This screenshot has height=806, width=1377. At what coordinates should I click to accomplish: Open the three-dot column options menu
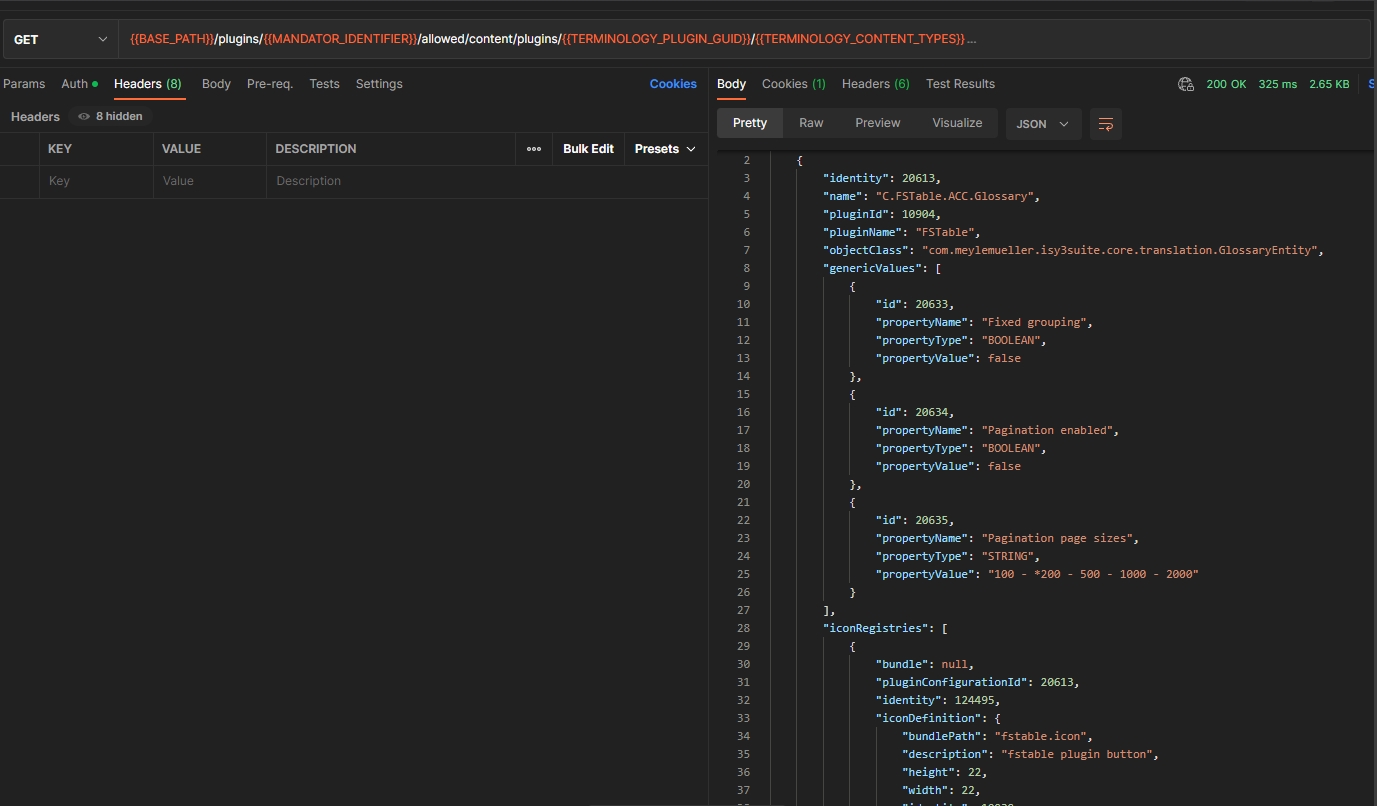click(534, 149)
